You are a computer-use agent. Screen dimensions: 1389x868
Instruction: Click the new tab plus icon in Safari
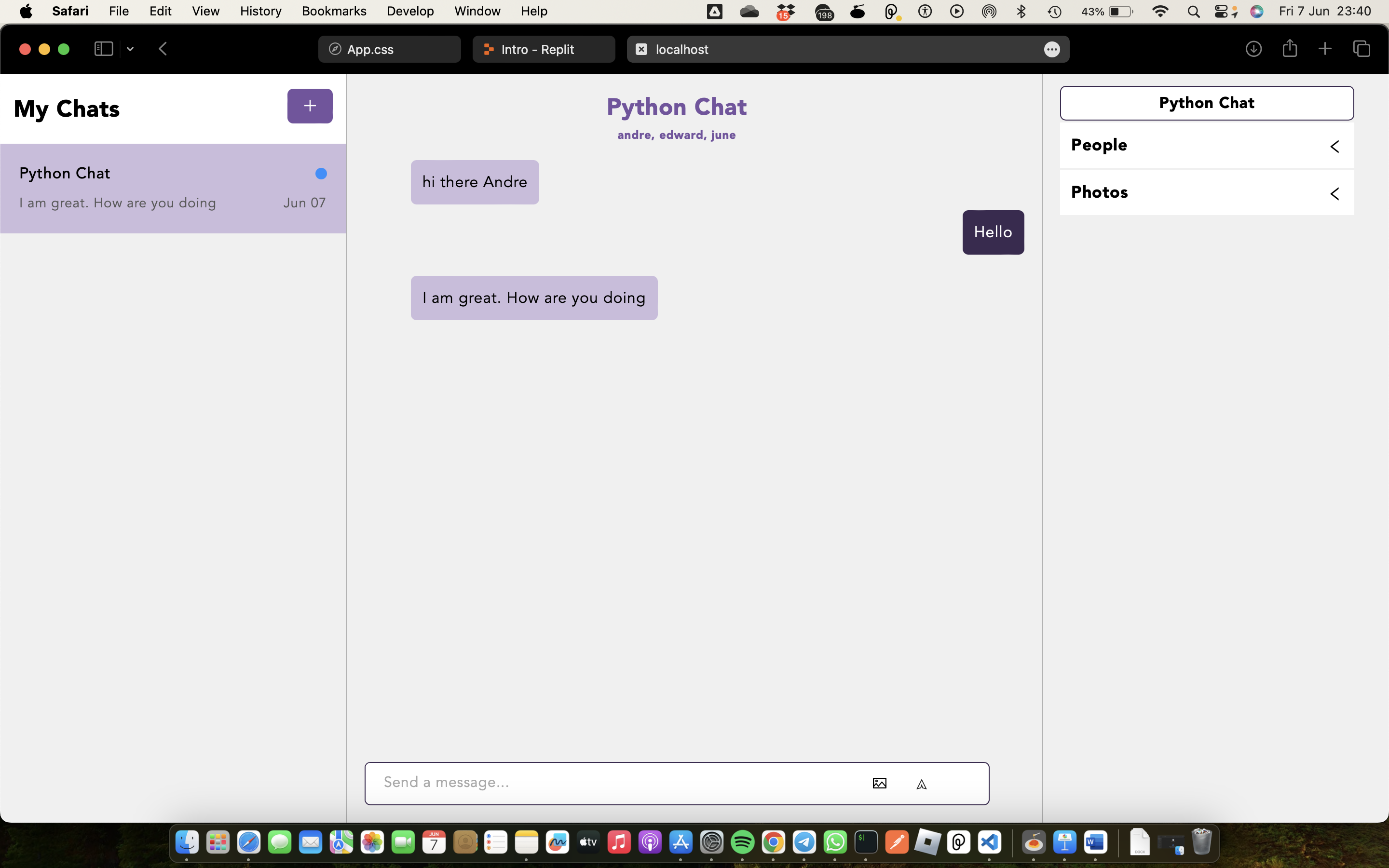[x=1325, y=49]
